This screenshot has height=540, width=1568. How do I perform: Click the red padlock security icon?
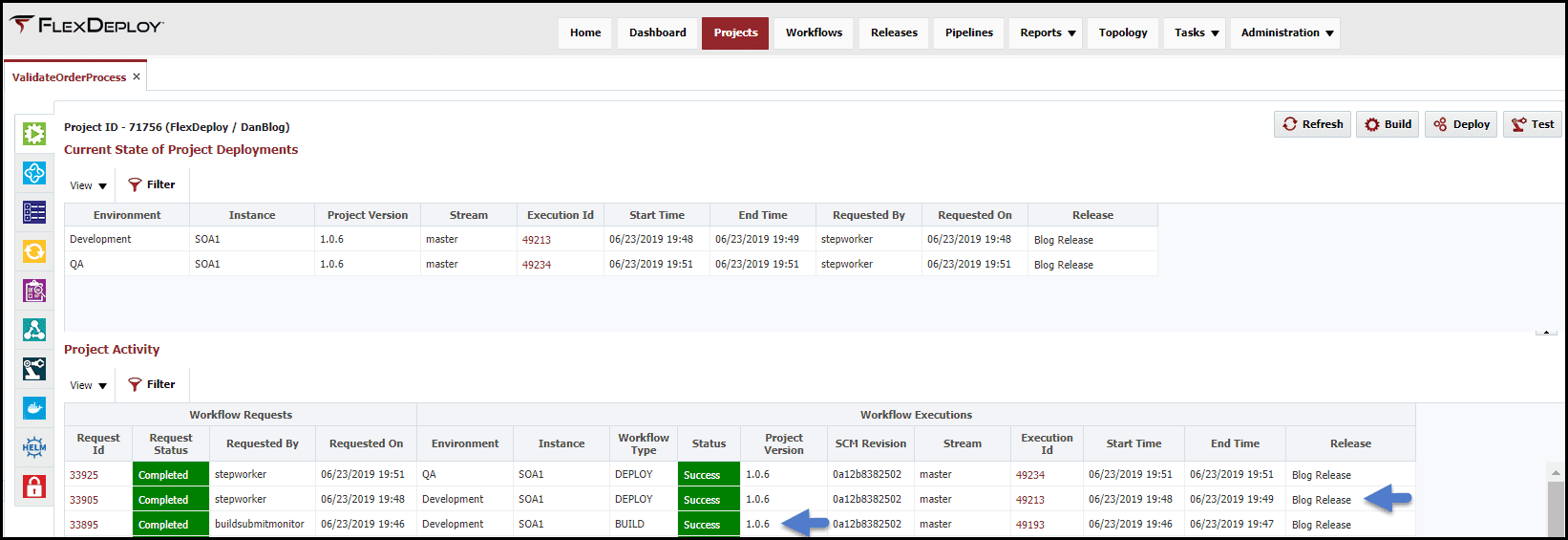click(x=34, y=486)
